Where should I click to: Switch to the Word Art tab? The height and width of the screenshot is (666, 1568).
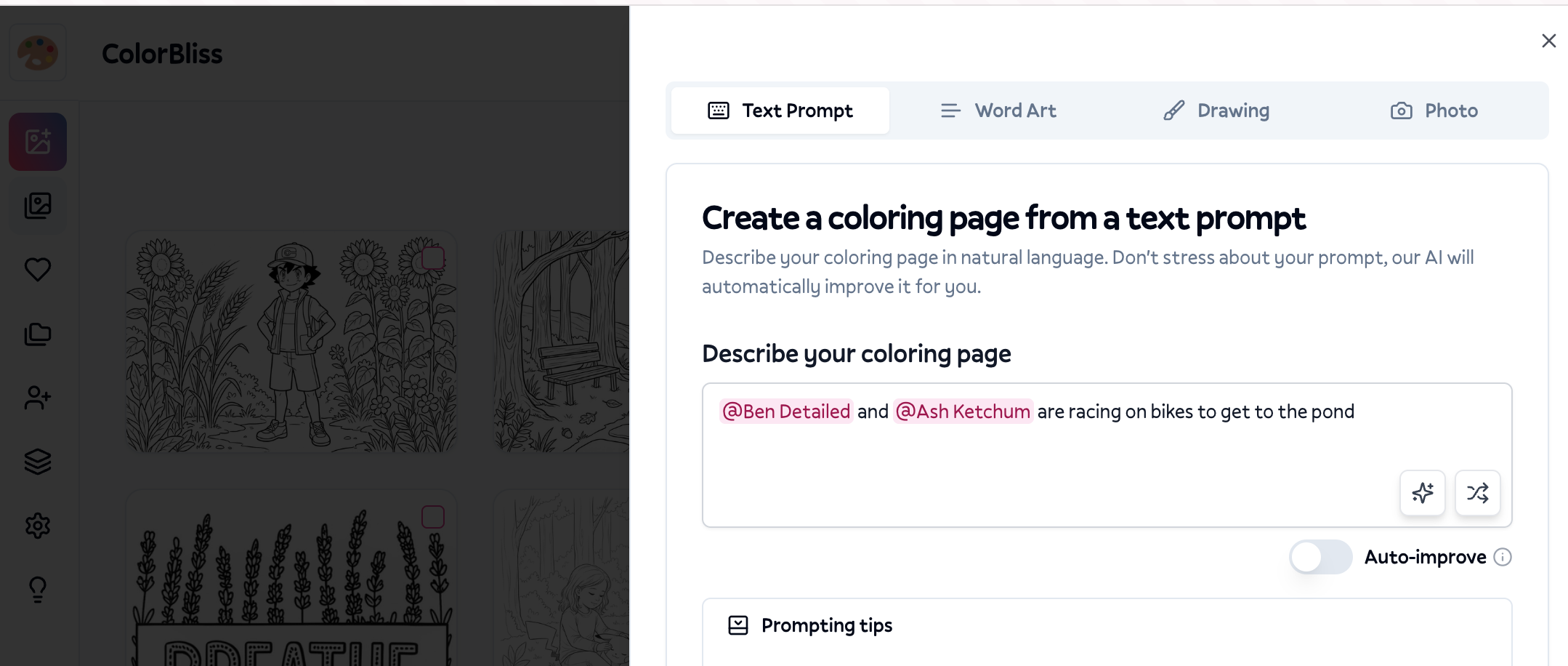[x=998, y=111]
